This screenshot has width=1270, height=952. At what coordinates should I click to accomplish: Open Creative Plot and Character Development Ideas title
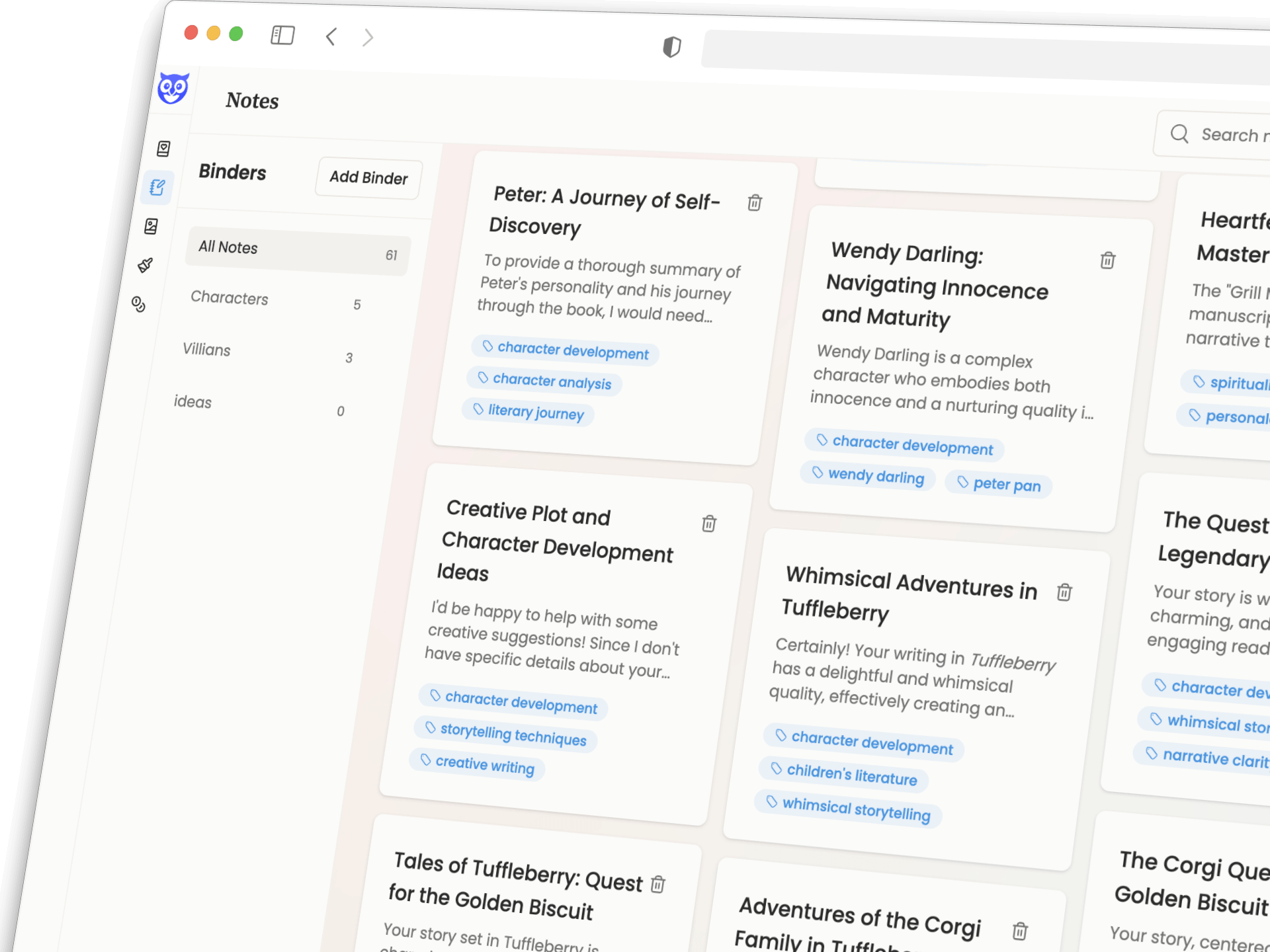(556, 542)
